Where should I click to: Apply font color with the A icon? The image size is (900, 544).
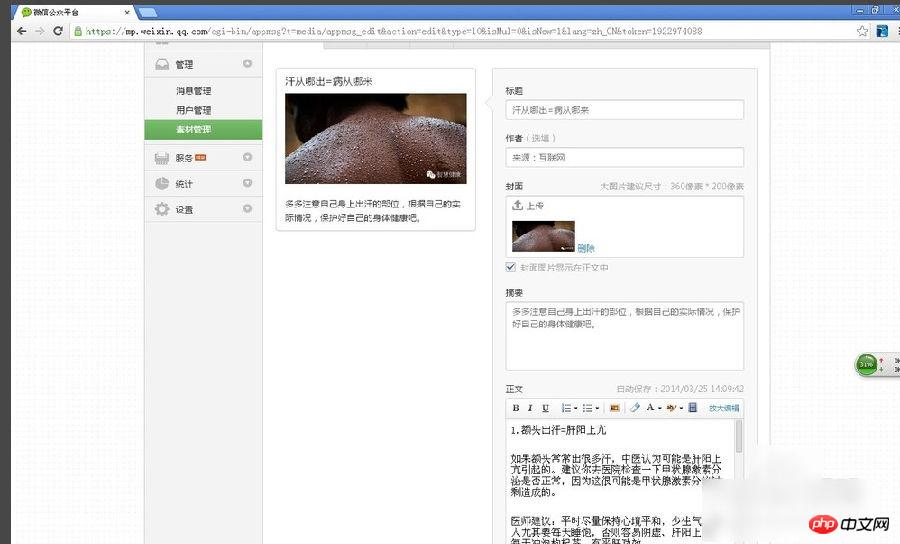650,407
